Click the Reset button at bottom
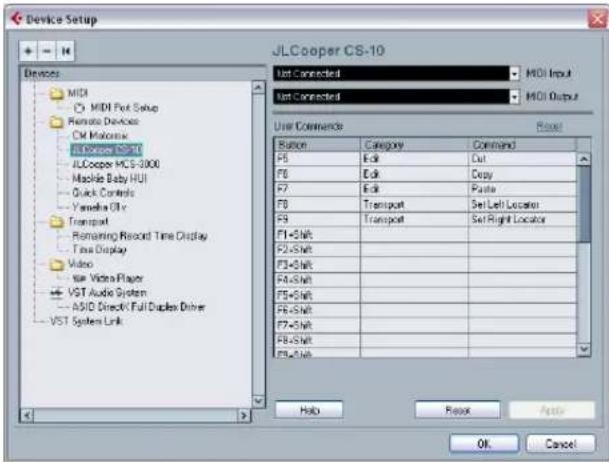This screenshot has height=462, width=609. tap(458, 410)
